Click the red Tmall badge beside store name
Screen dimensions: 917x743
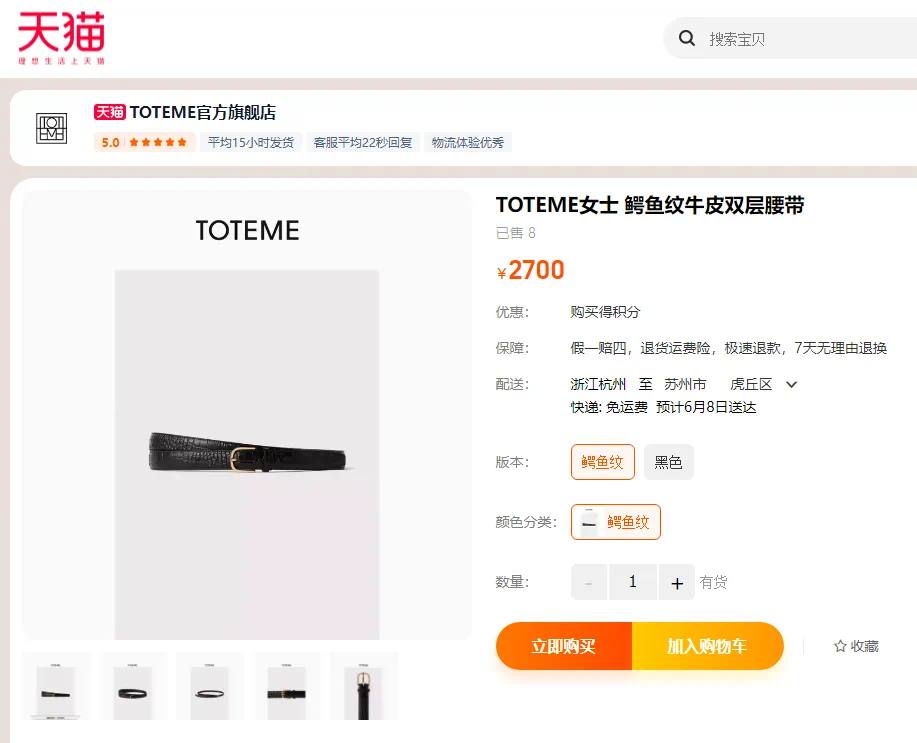click(109, 112)
